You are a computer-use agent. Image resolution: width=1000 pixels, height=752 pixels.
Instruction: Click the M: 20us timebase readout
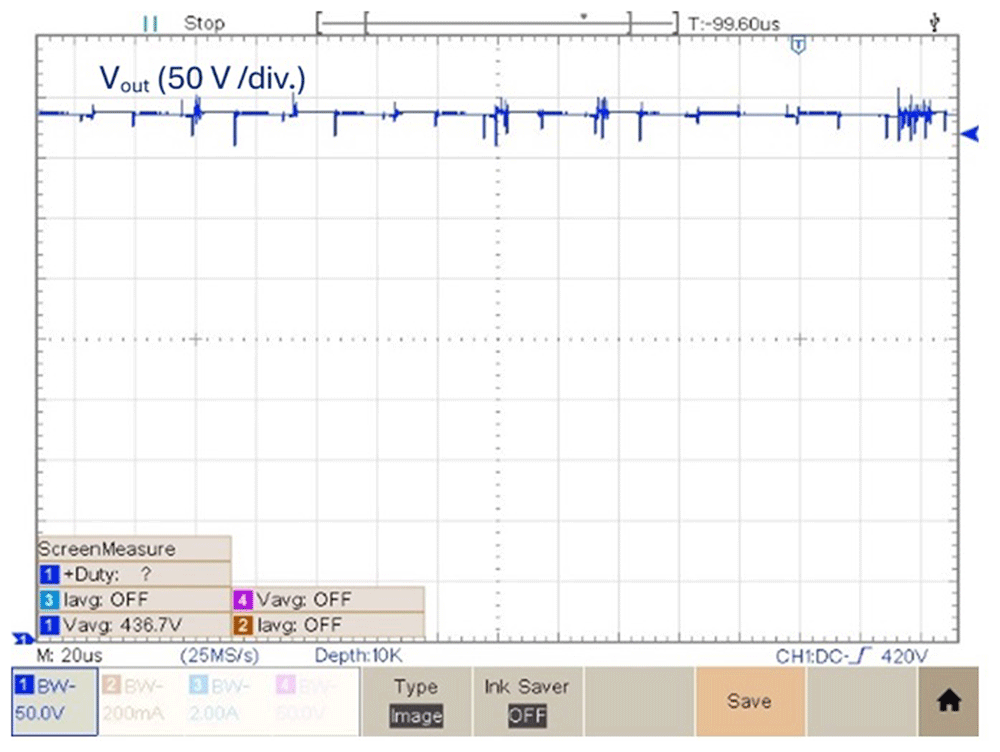pyautogui.click(x=70, y=656)
